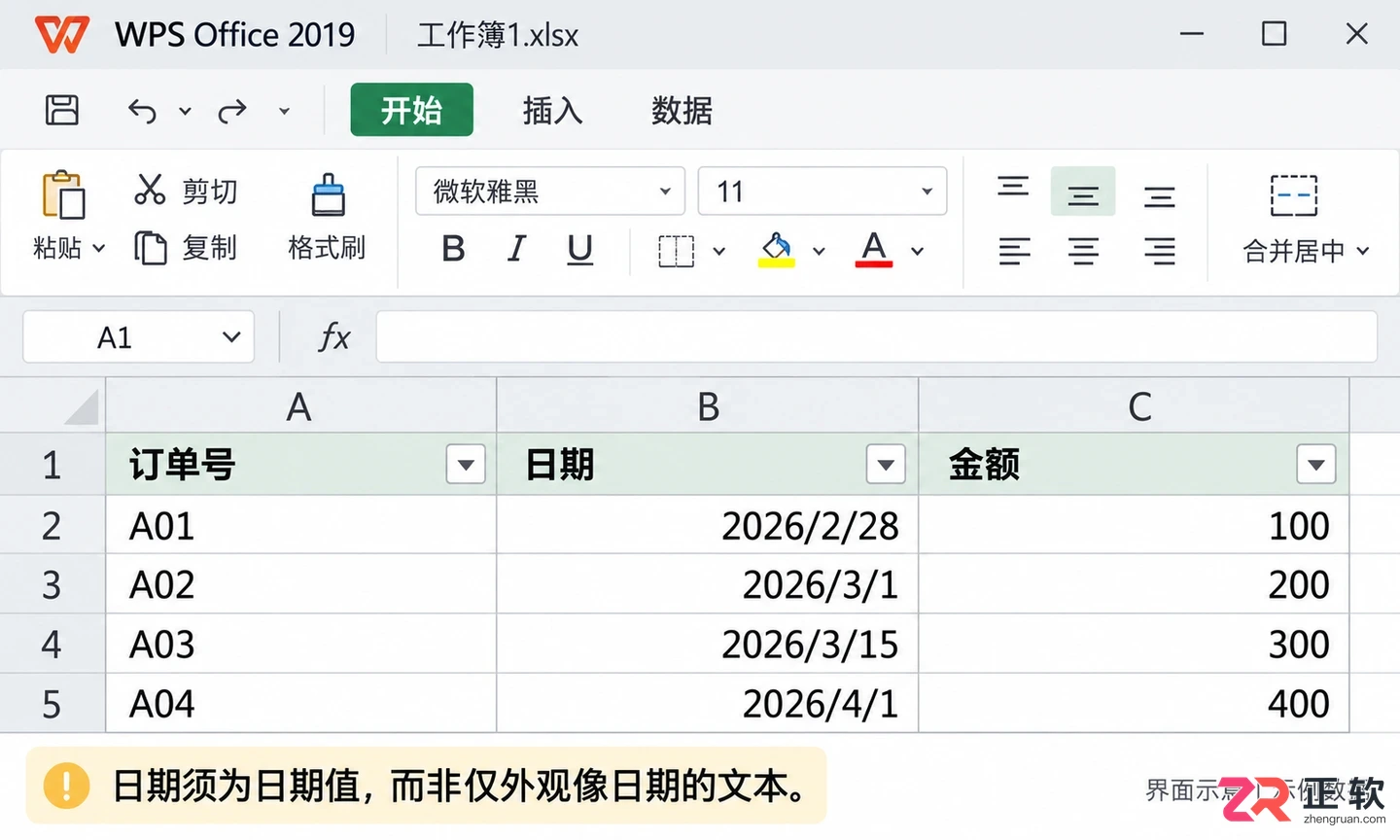Viewport: 1400px width, 840px height.
Task: Open the insert function fx button
Action: pos(333,337)
